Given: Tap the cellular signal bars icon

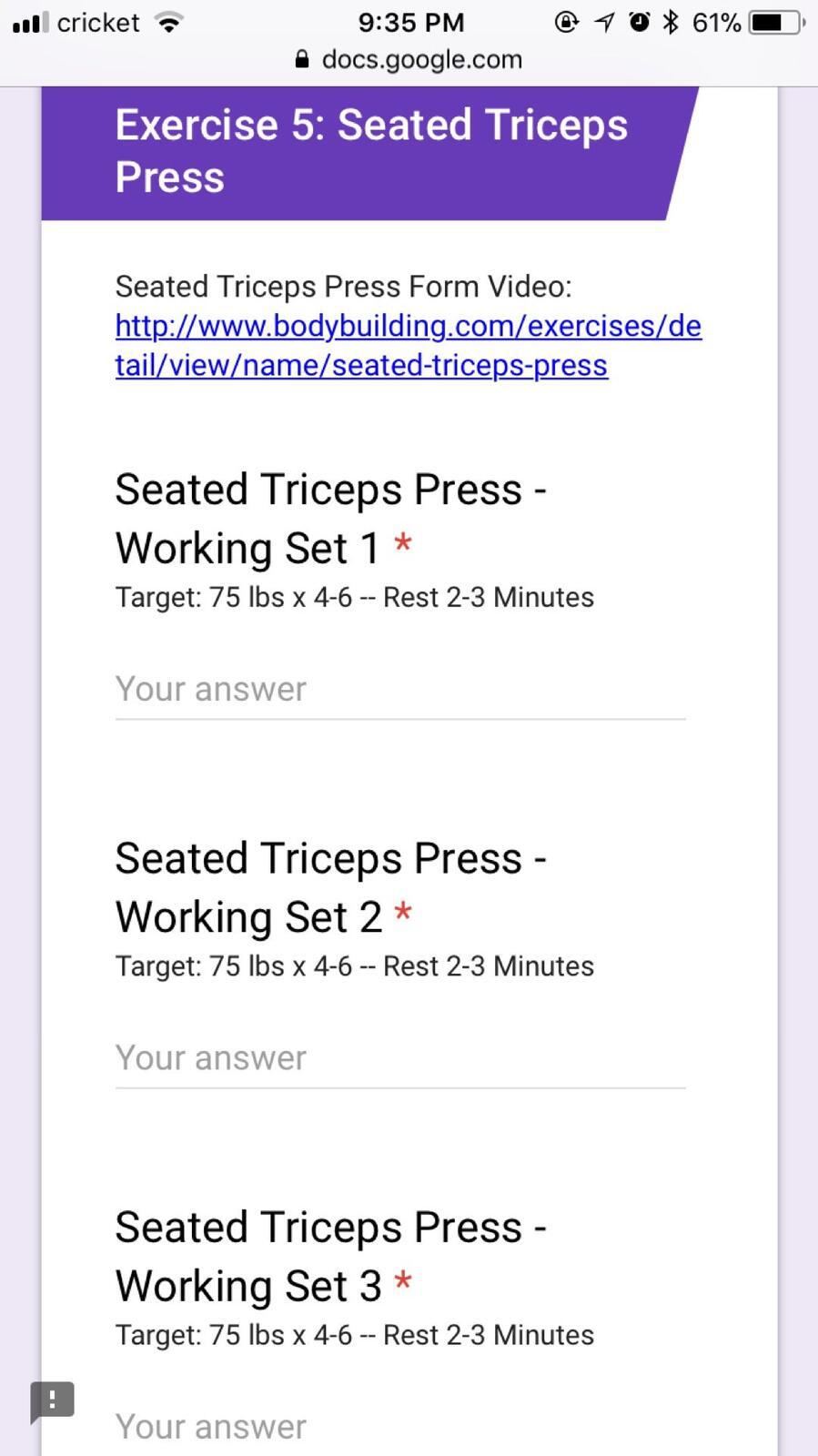Looking at the screenshot, I should click(31, 22).
